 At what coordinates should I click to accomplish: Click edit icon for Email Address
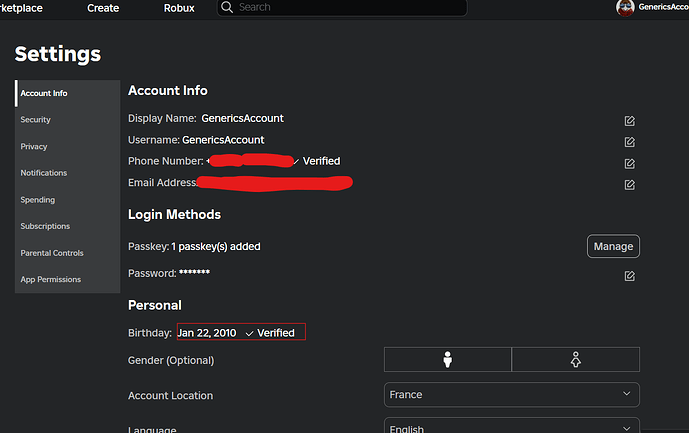point(629,185)
